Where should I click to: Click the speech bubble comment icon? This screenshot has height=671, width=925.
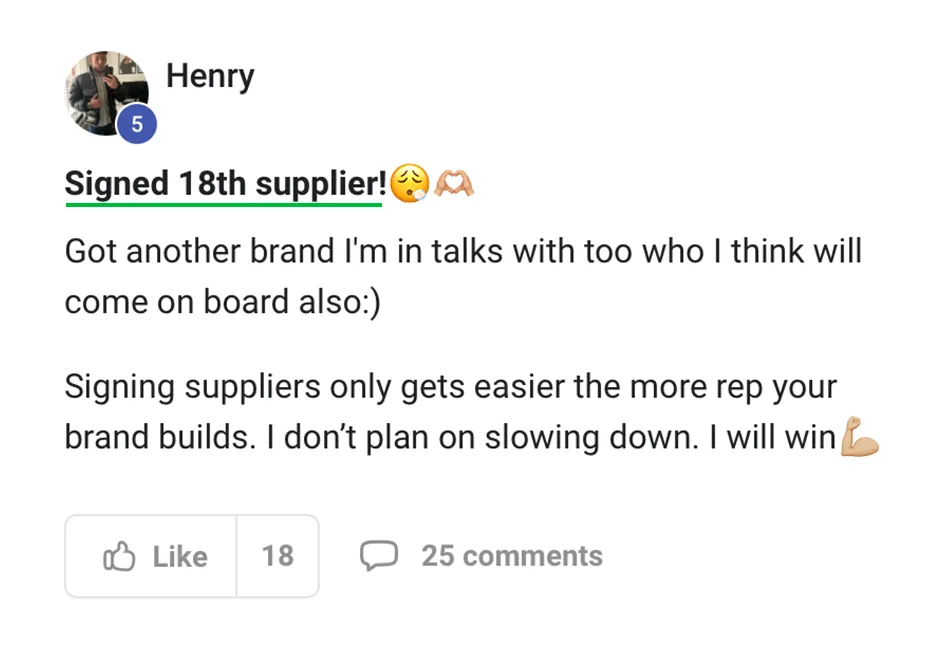pos(379,556)
